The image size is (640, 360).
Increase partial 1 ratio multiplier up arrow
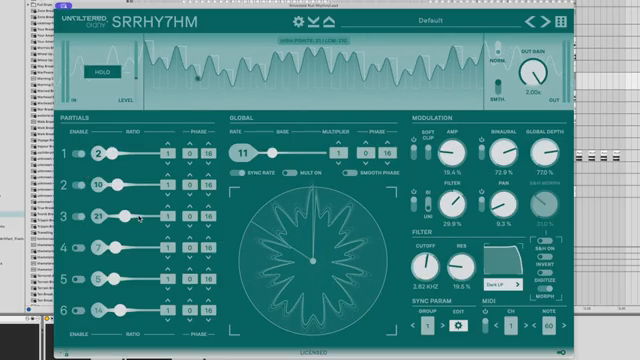pyautogui.click(x=168, y=144)
